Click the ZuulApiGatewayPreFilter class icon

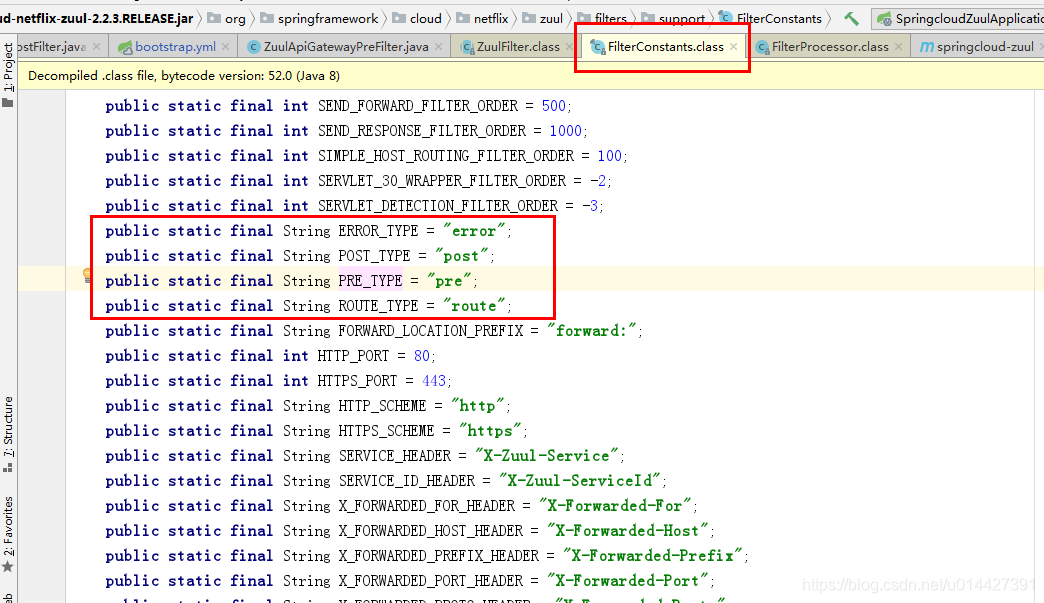(x=253, y=47)
